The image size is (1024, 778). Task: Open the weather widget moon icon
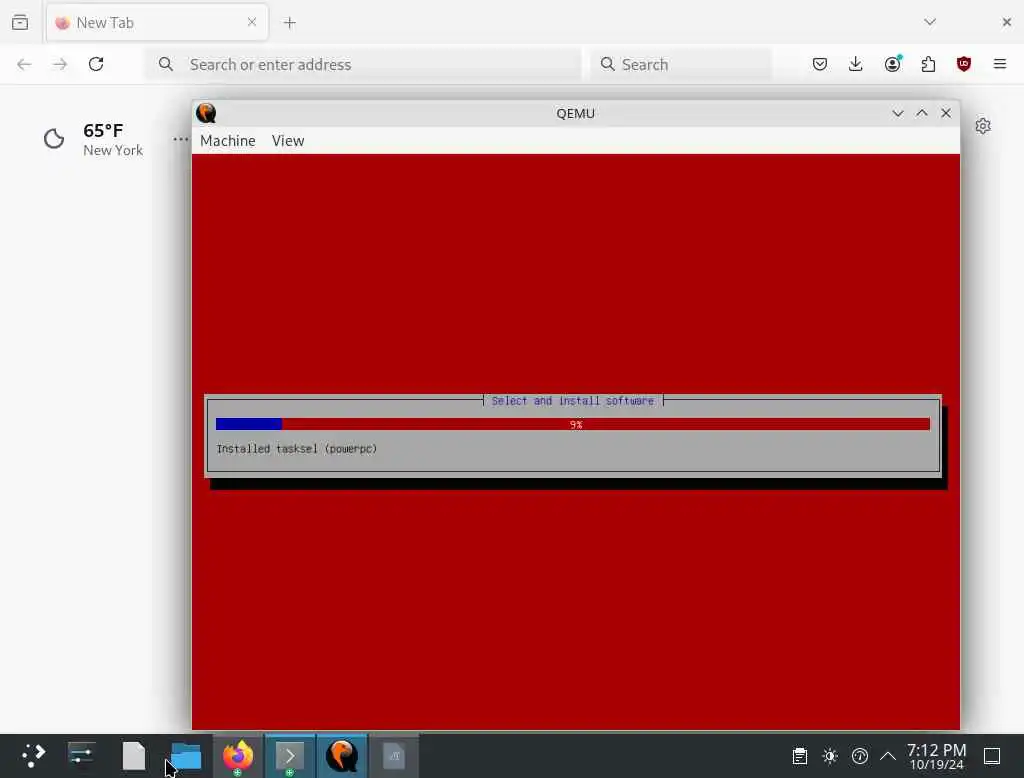pyautogui.click(x=54, y=138)
